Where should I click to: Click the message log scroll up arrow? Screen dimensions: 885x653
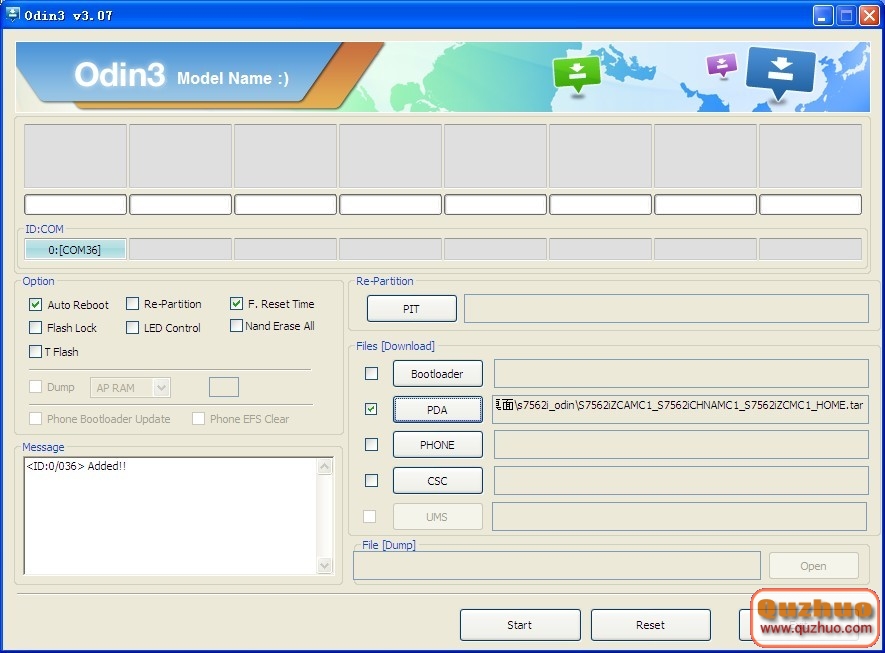click(325, 466)
